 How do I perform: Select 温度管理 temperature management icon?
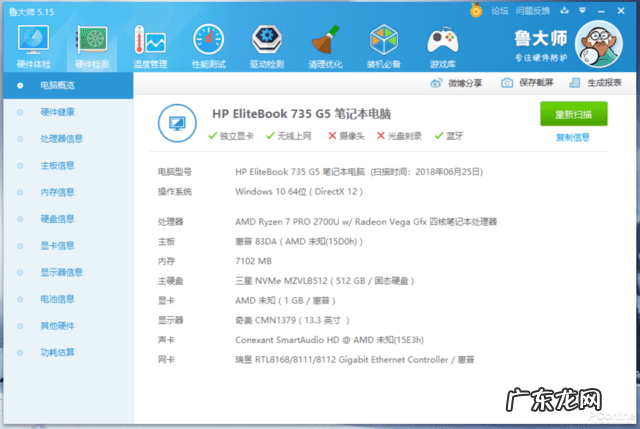coord(150,43)
